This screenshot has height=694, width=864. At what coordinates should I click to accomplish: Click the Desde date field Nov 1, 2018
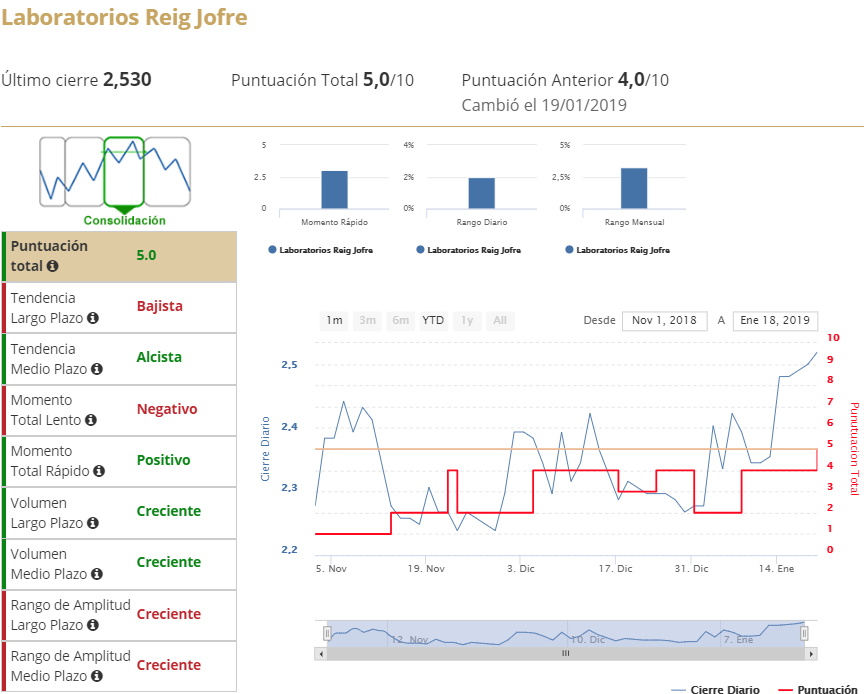click(664, 321)
